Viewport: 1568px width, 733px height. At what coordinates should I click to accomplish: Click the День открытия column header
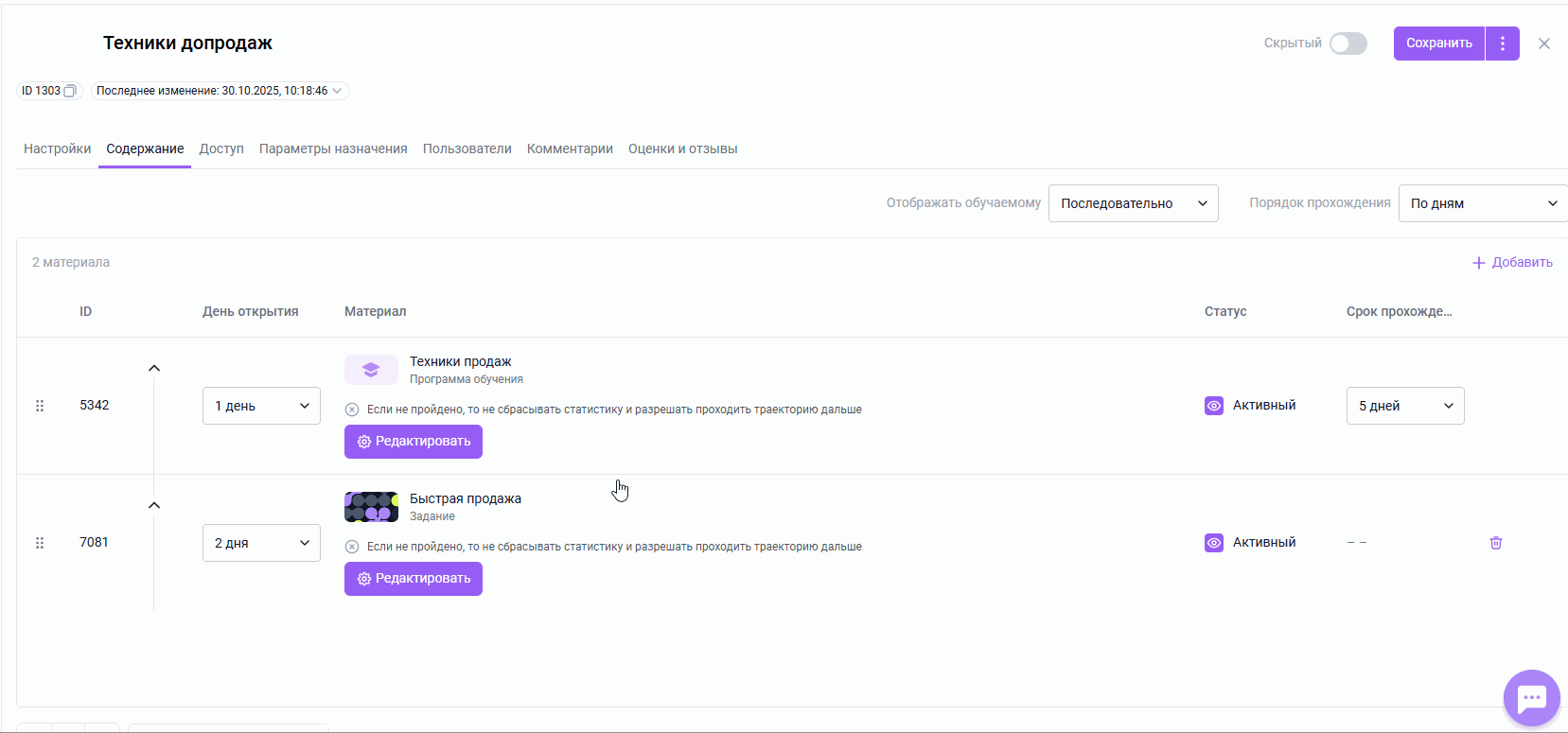click(251, 311)
